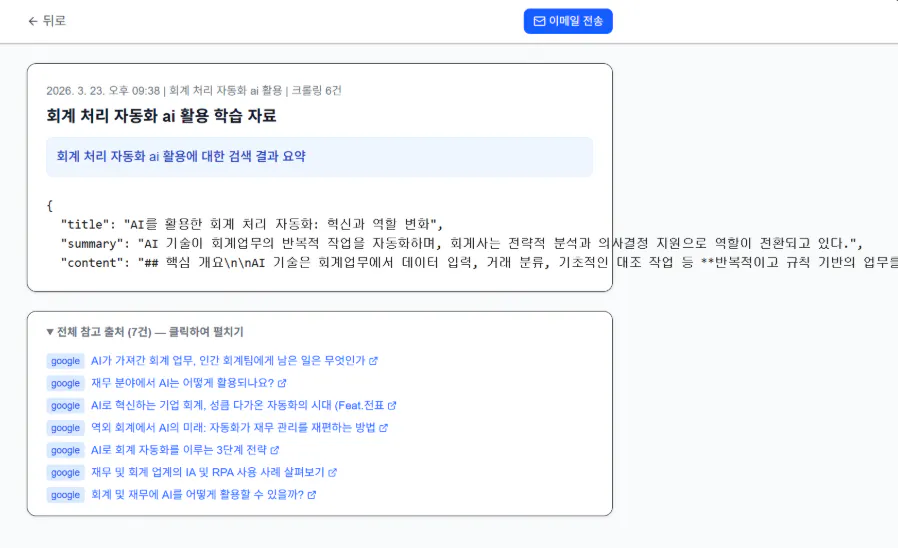Click external-link icon after '재무 분야에서 AI는 어떻게 활용되나요?'
898x548 pixels.
(x=282, y=383)
